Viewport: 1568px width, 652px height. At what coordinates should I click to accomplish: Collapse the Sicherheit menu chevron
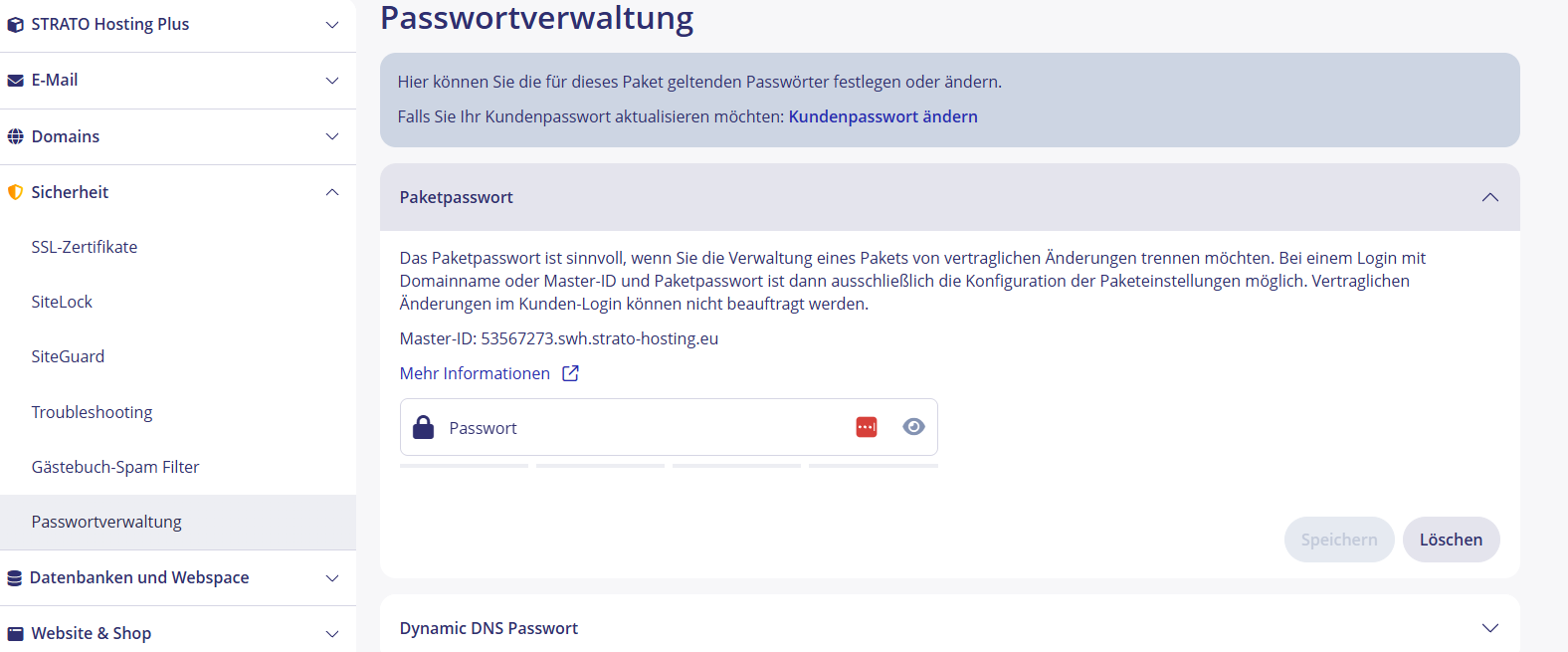[x=332, y=192]
